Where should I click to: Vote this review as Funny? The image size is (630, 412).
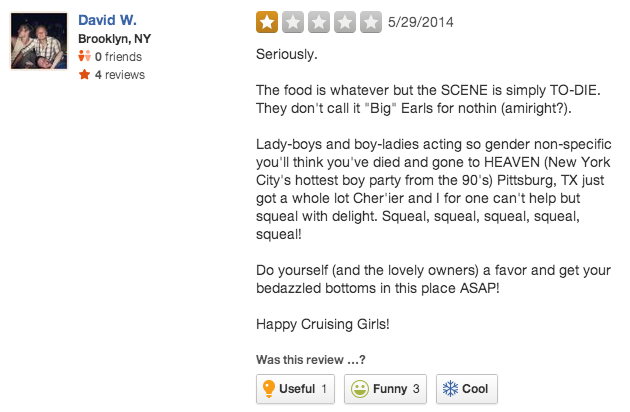(x=385, y=389)
